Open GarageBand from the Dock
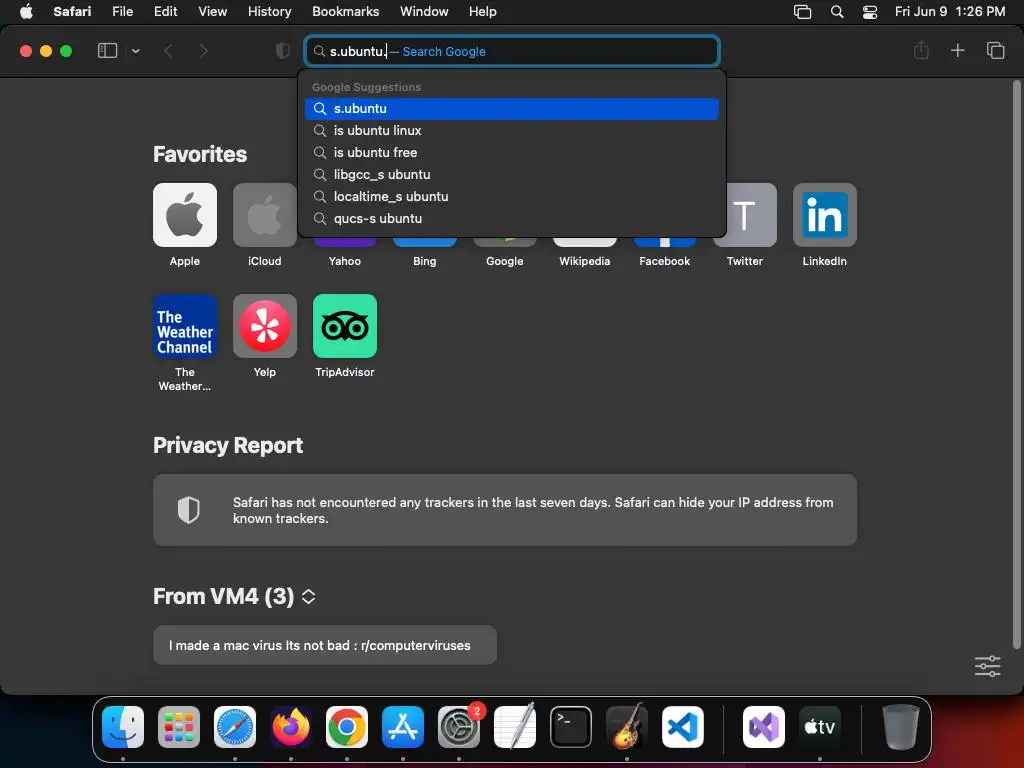1024x768 pixels. [627, 727]
